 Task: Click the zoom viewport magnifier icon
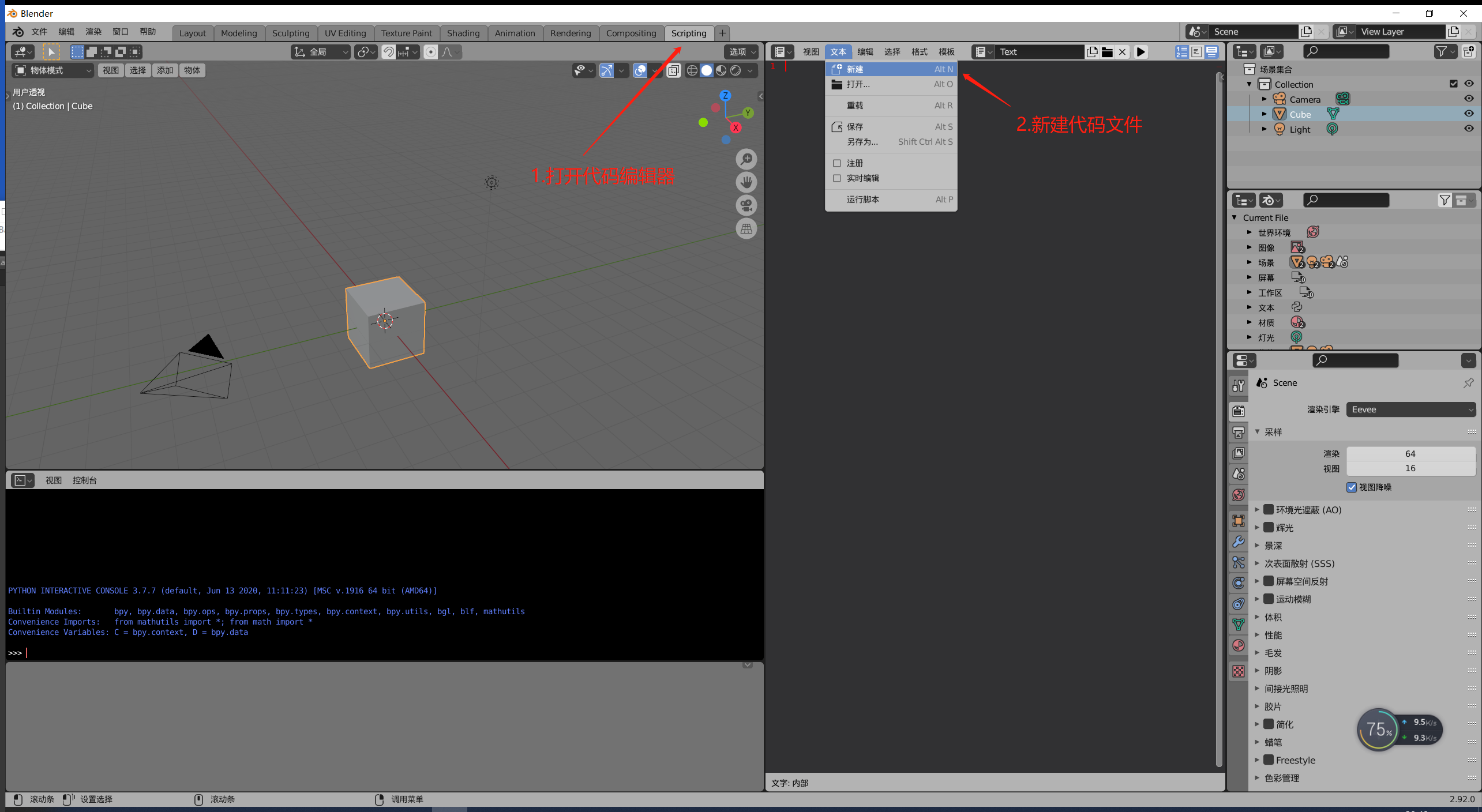[746, 159]
